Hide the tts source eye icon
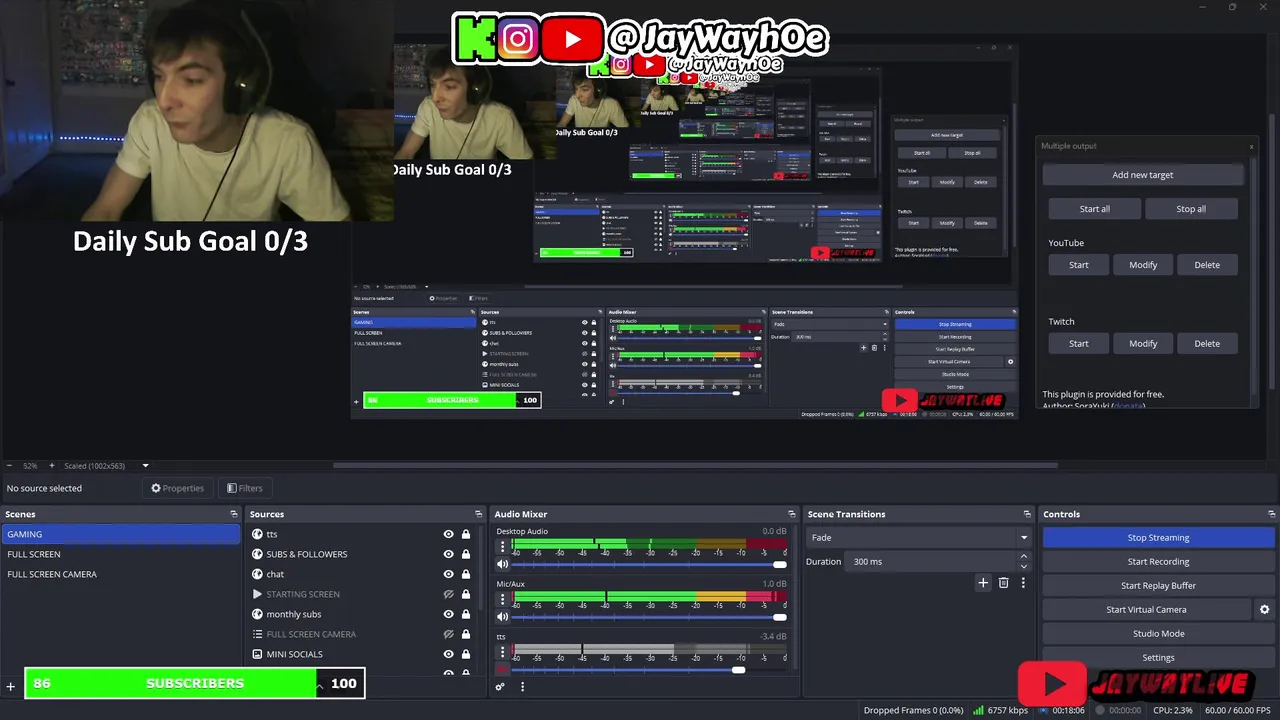Screen dimensions: 1280x720 click(x=449, y=534)
